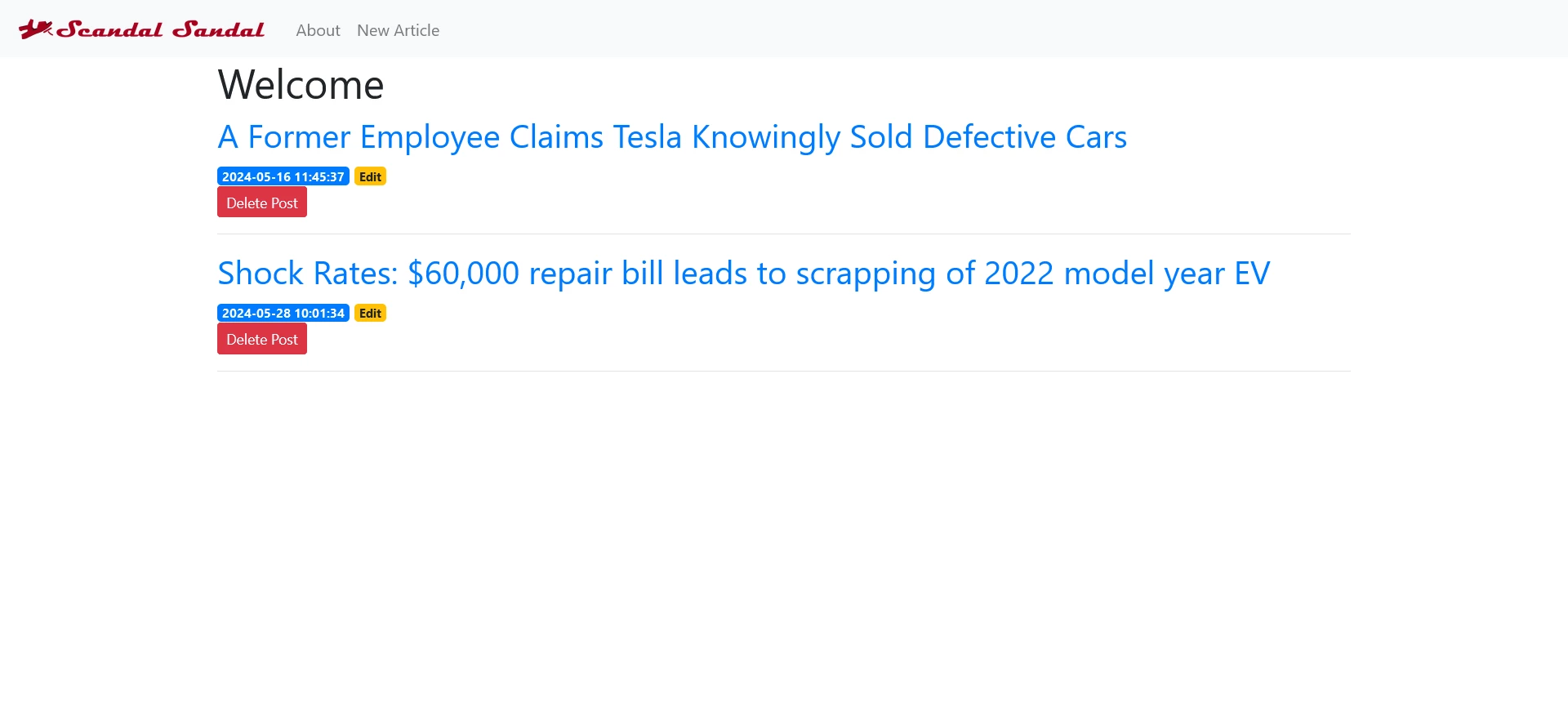Open the New Article page

[x=398, y=30]
